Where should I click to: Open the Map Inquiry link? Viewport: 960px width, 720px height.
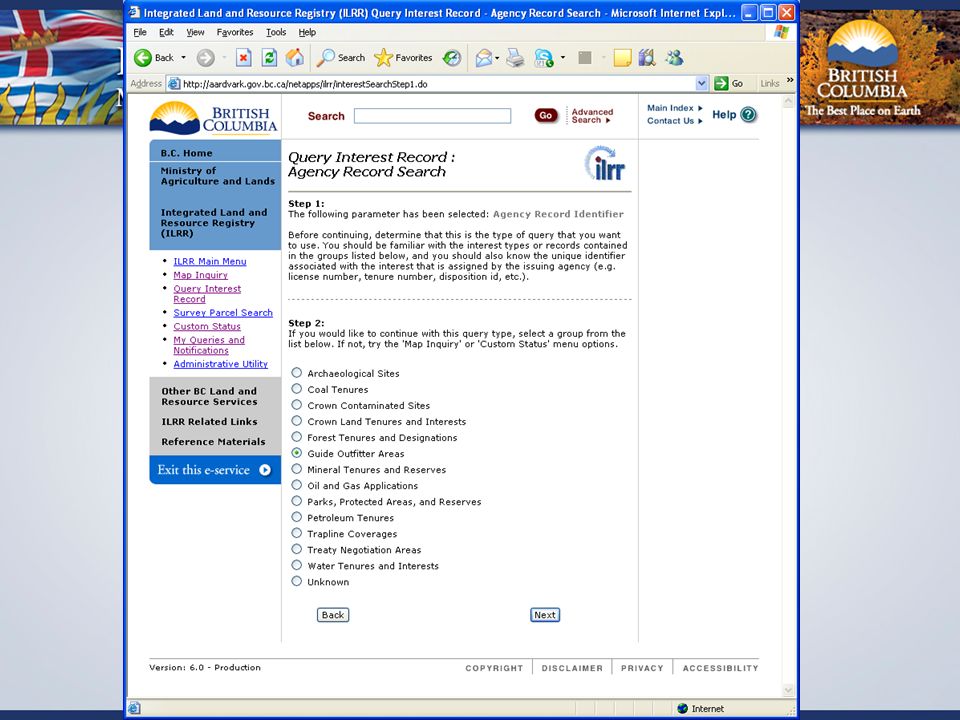(x=200, y=275)
